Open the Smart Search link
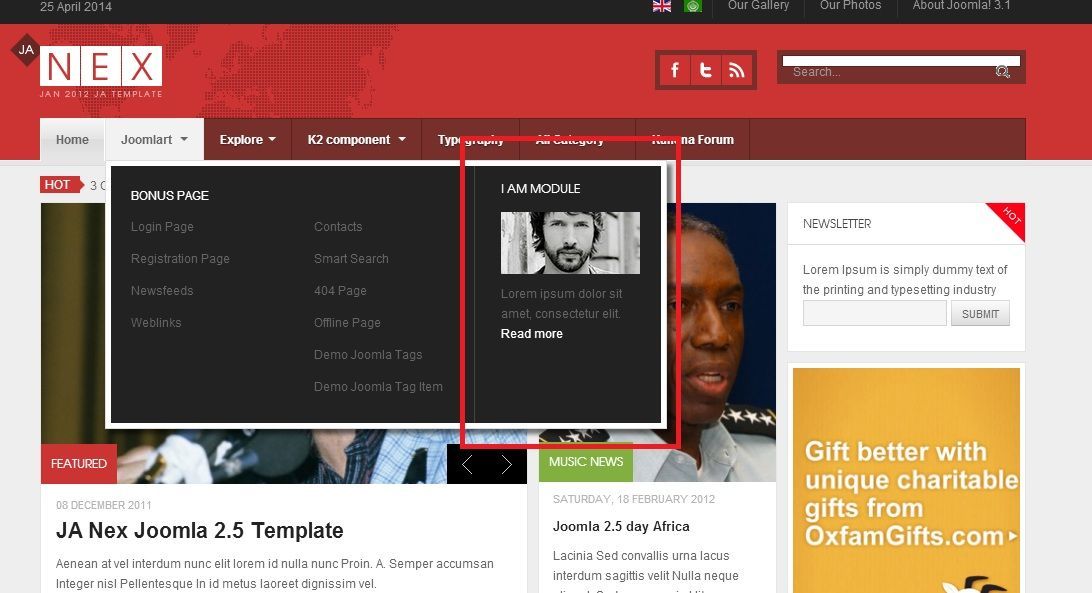Screen dimensions: 1092x593 tap(351, 259)
